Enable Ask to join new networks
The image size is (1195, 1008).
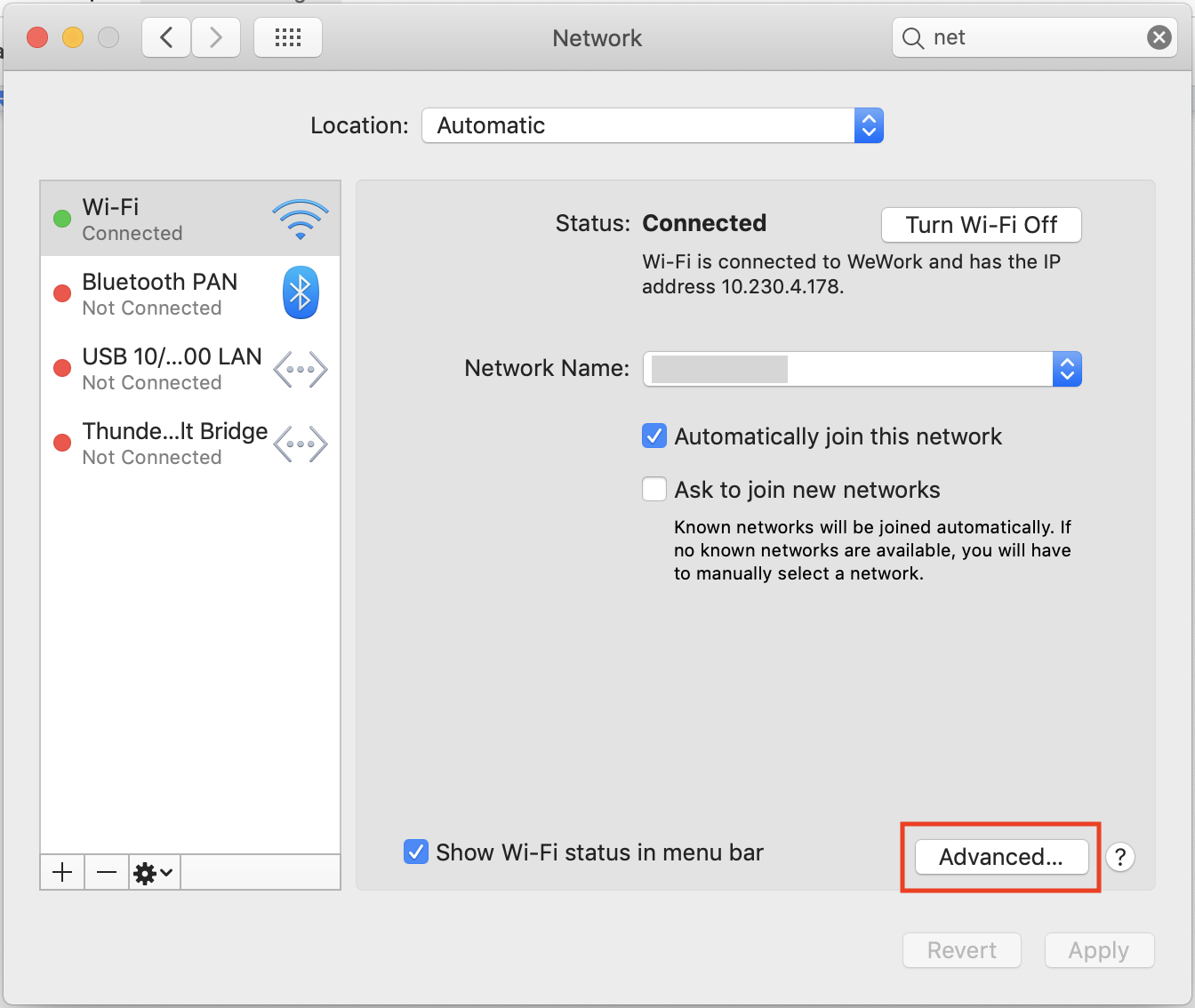(654, 489)
